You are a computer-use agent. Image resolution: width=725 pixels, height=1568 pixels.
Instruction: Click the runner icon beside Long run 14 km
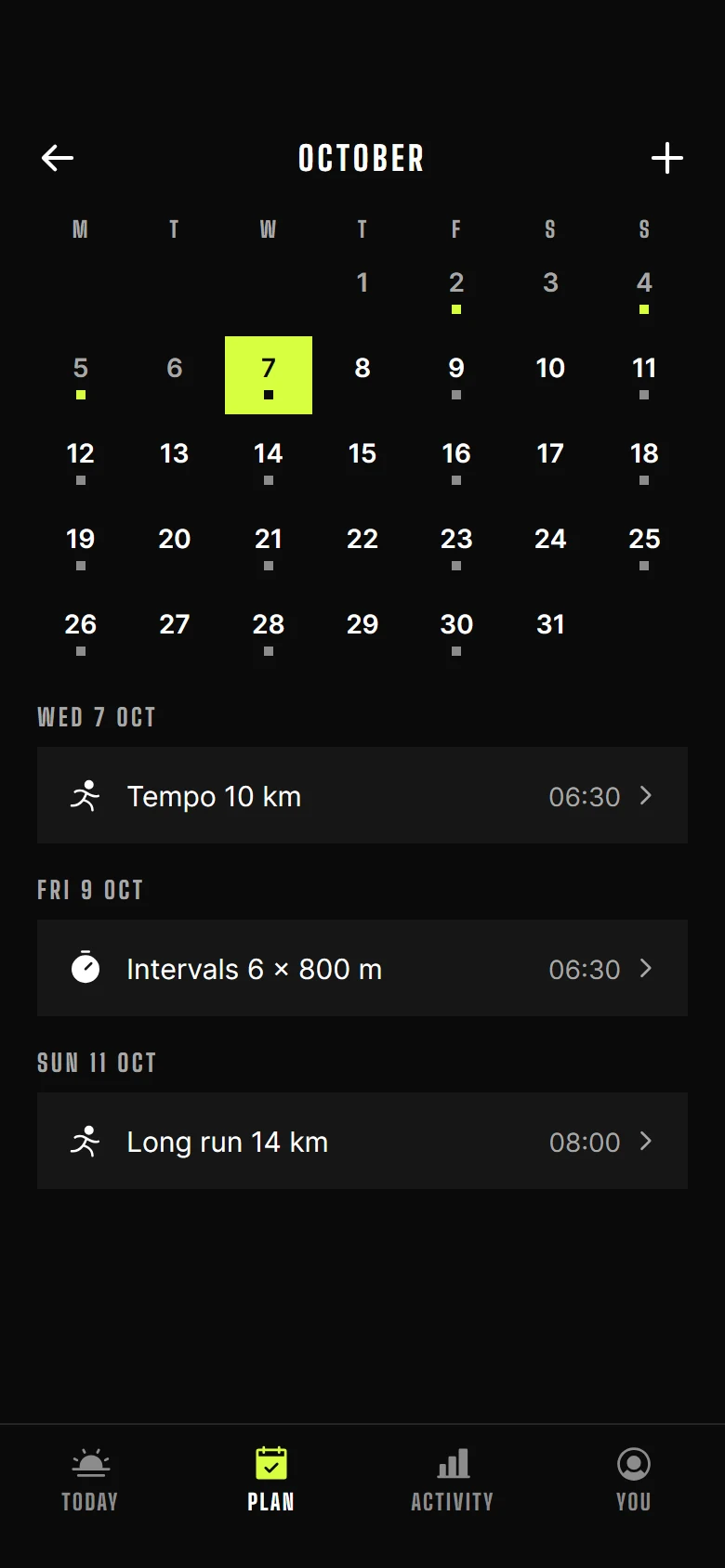coord(86,1142)
